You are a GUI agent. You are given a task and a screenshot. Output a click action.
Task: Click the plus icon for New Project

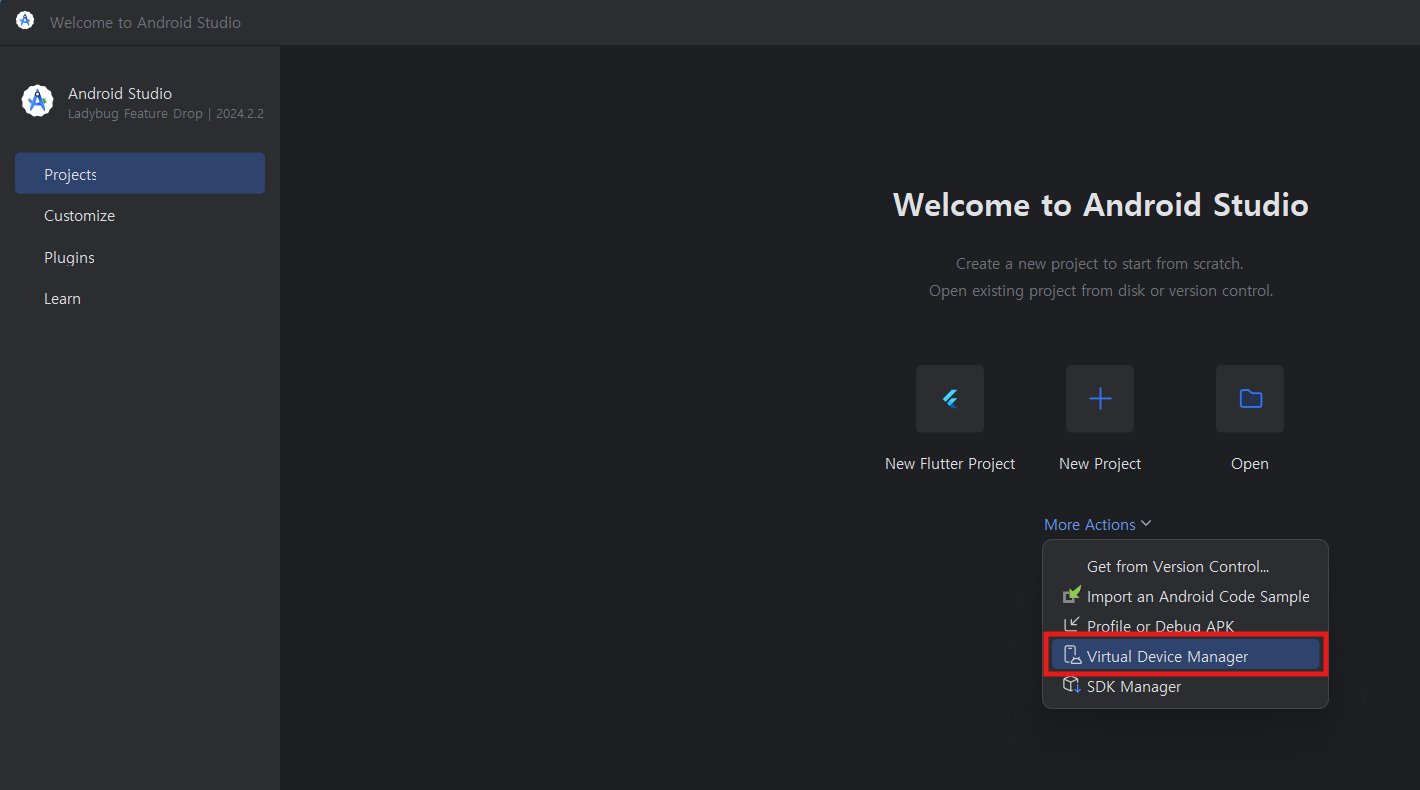(1100, 399)
